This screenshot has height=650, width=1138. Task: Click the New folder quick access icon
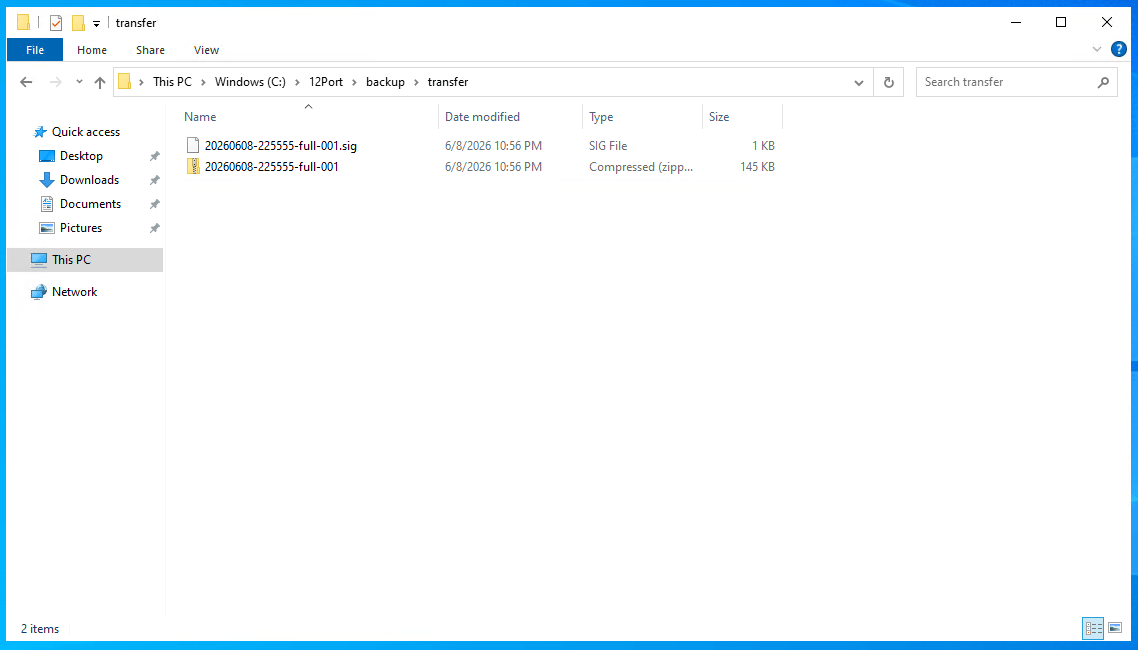pyautogui.click(x=78, y=23)
